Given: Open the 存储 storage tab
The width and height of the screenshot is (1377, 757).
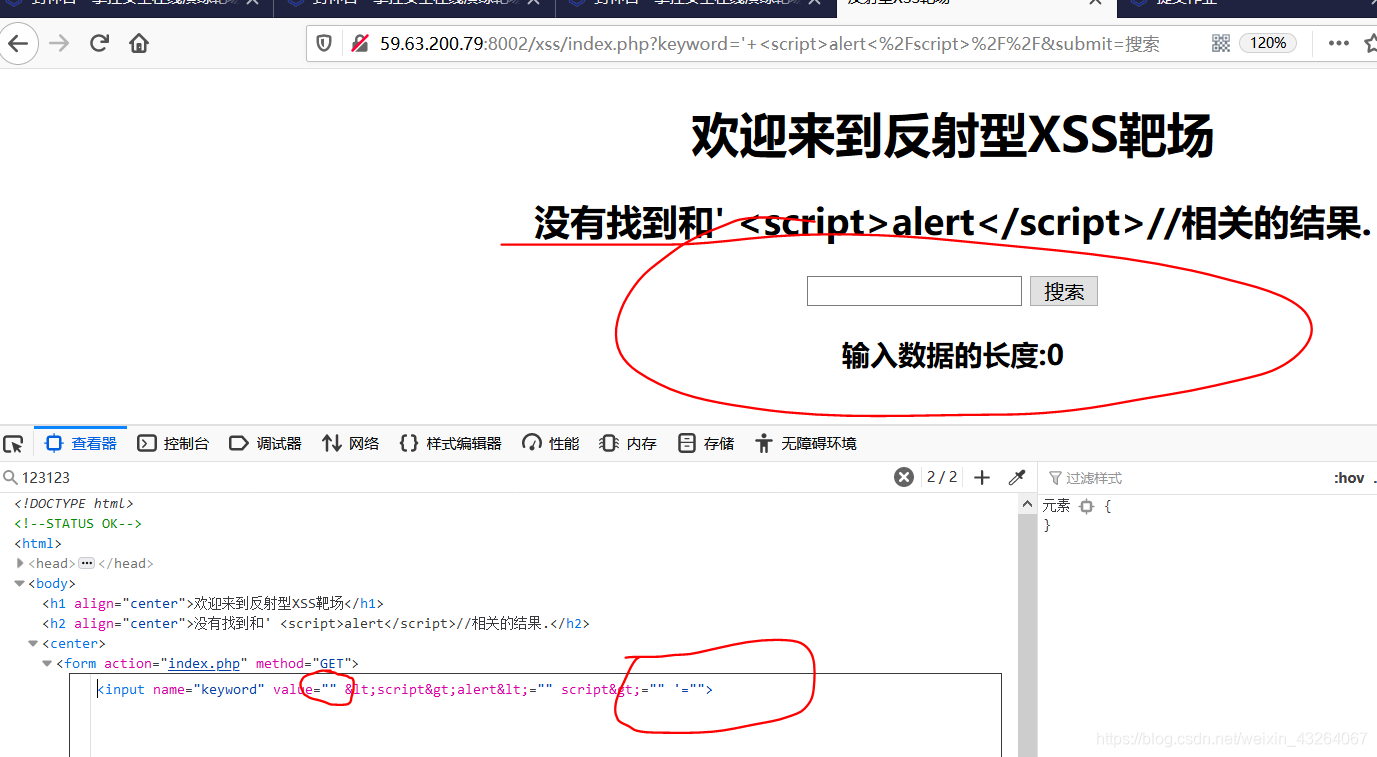Looking at the screenshot, I should (706, 443).
